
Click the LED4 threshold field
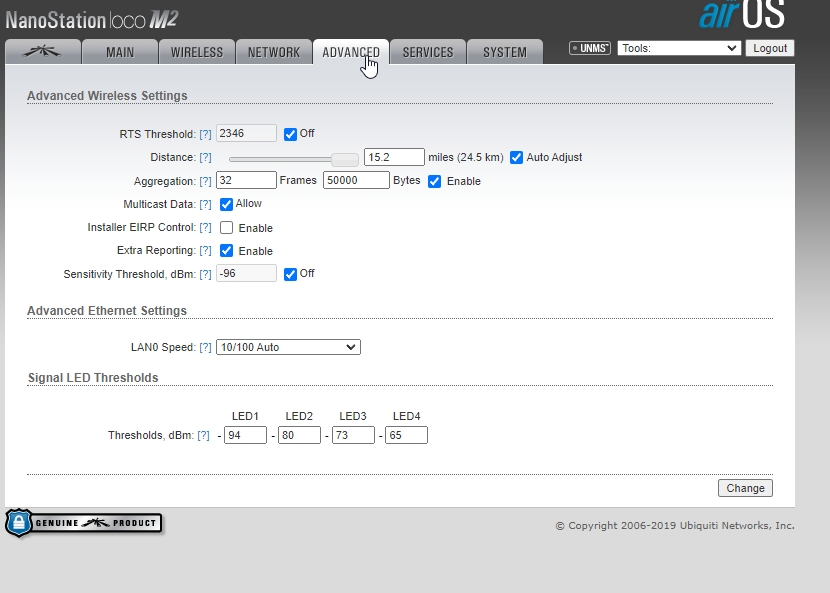point(406,435)
